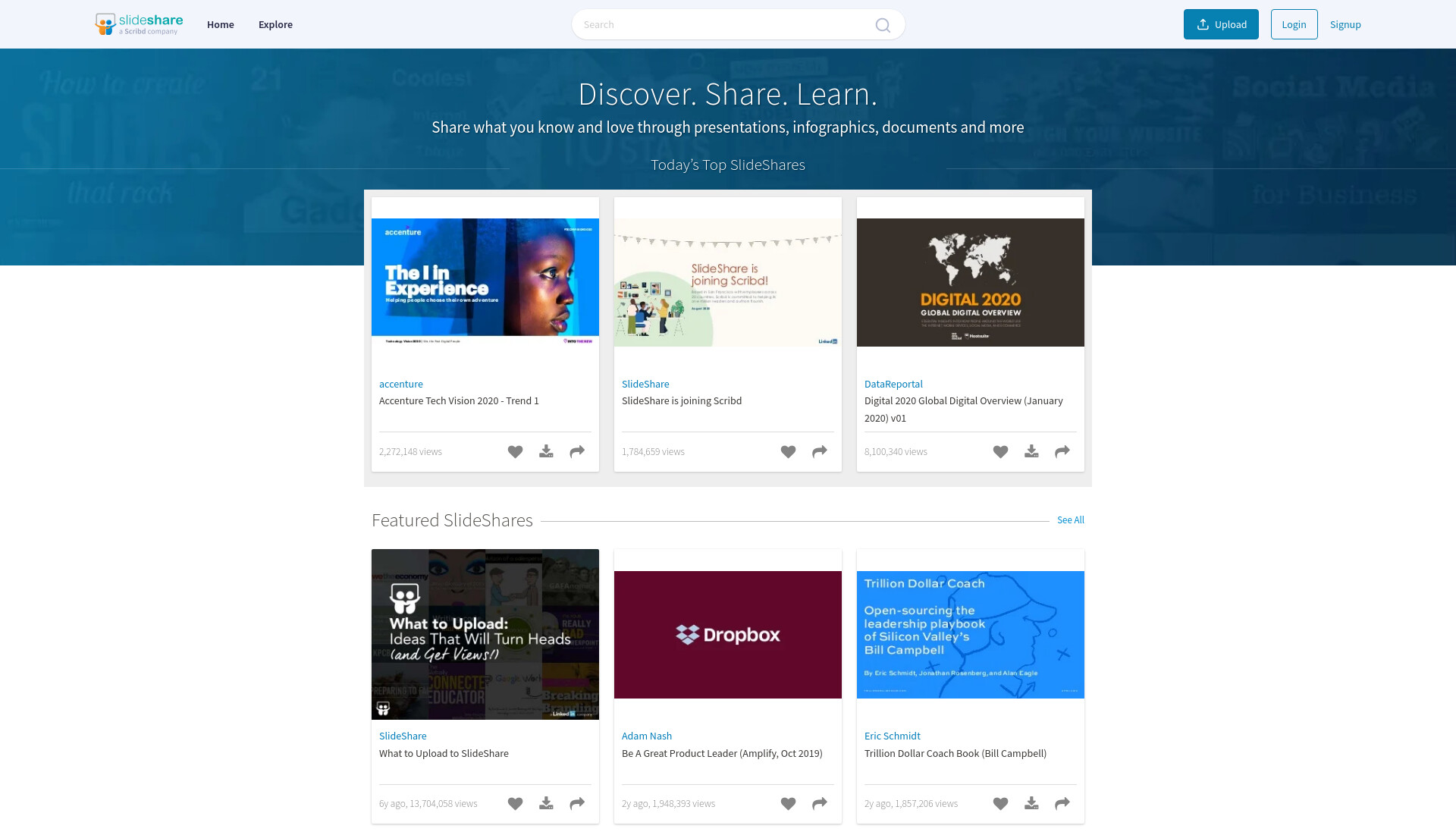The width and height of the screenshot is (1456, 832).
Task: Like What to Upload to SlideShare
Action: point(515,804)
